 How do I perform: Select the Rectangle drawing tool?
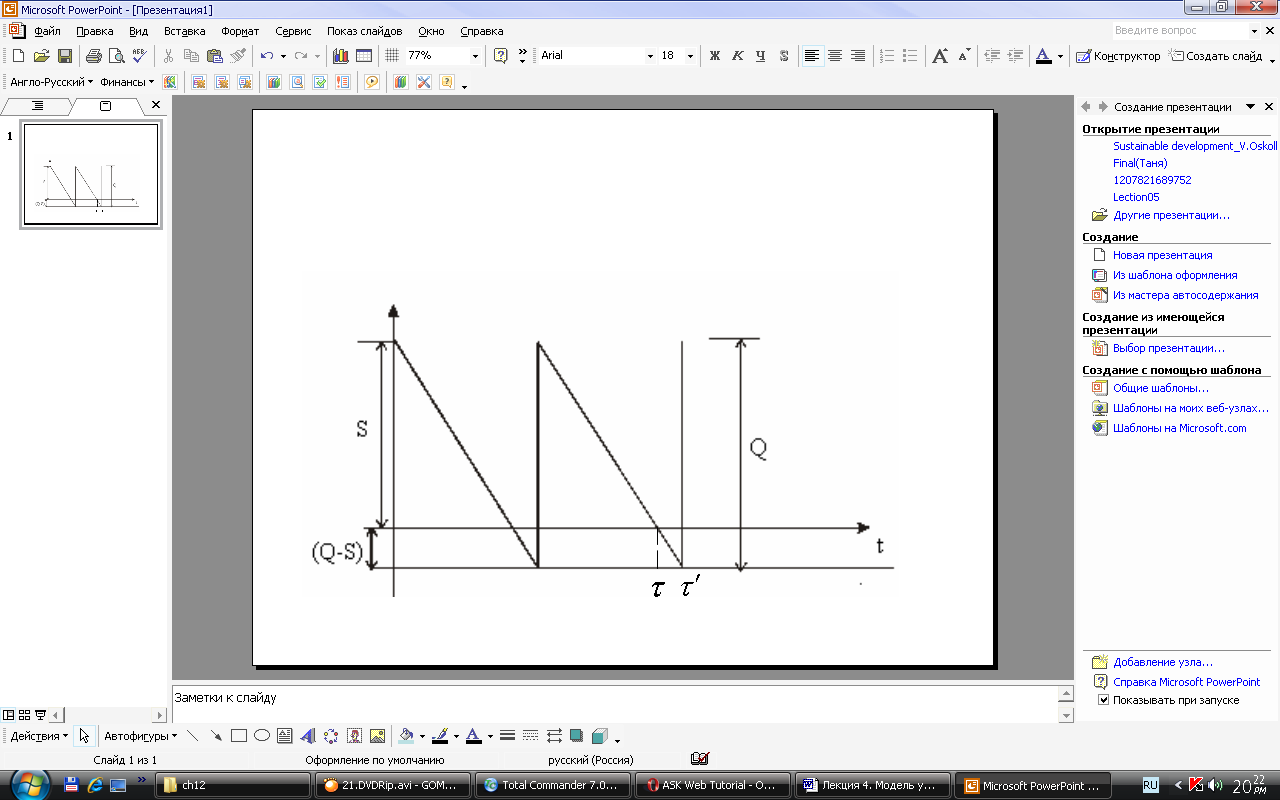tap(239, 736)
